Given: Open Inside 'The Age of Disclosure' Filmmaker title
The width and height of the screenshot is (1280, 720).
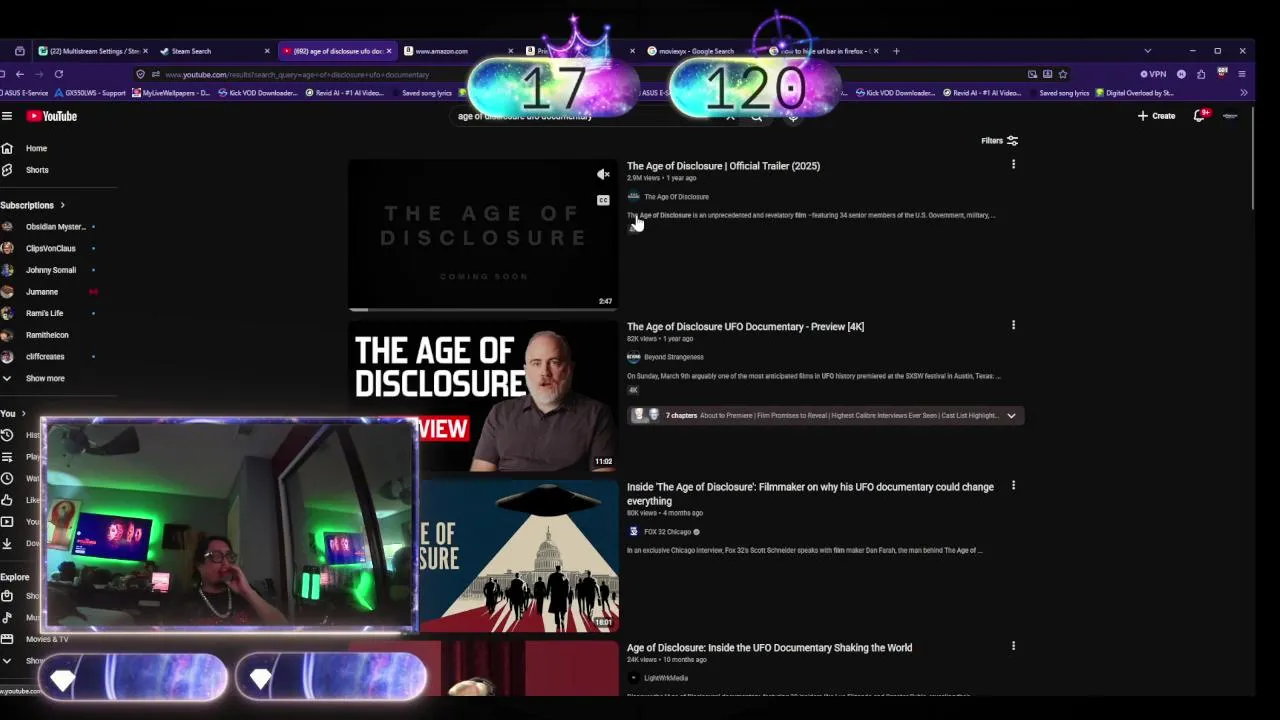Looking at the screenshot, I should (810, 494).
